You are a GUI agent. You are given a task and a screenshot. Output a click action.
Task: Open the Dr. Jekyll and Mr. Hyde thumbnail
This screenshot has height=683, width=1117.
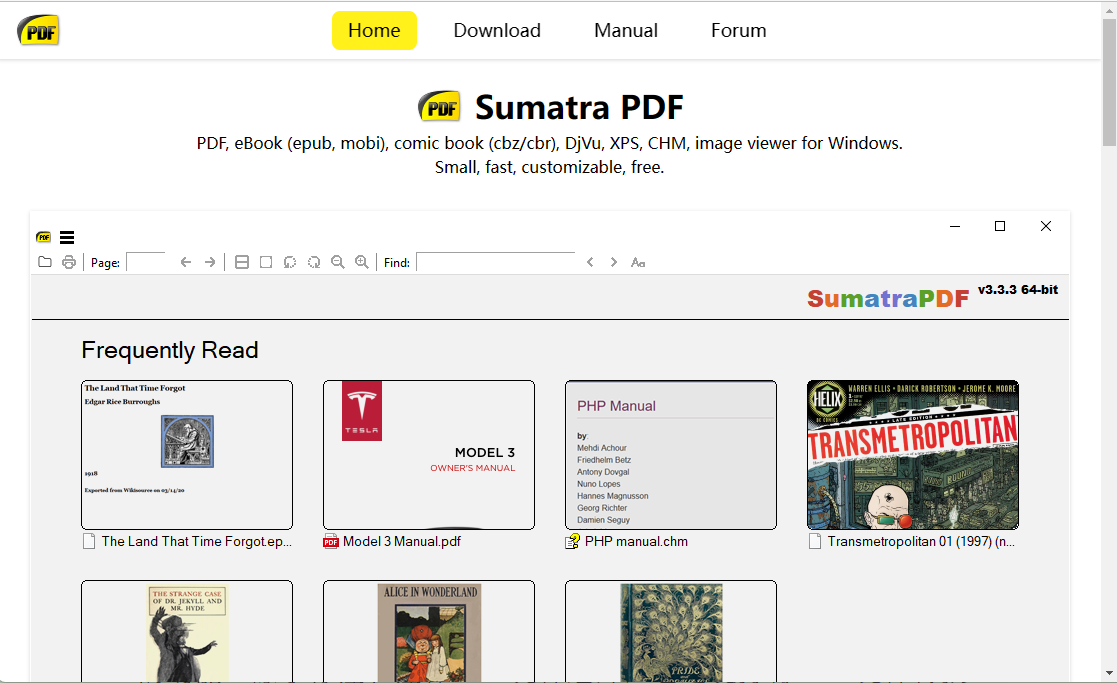(x=187, y=631)
